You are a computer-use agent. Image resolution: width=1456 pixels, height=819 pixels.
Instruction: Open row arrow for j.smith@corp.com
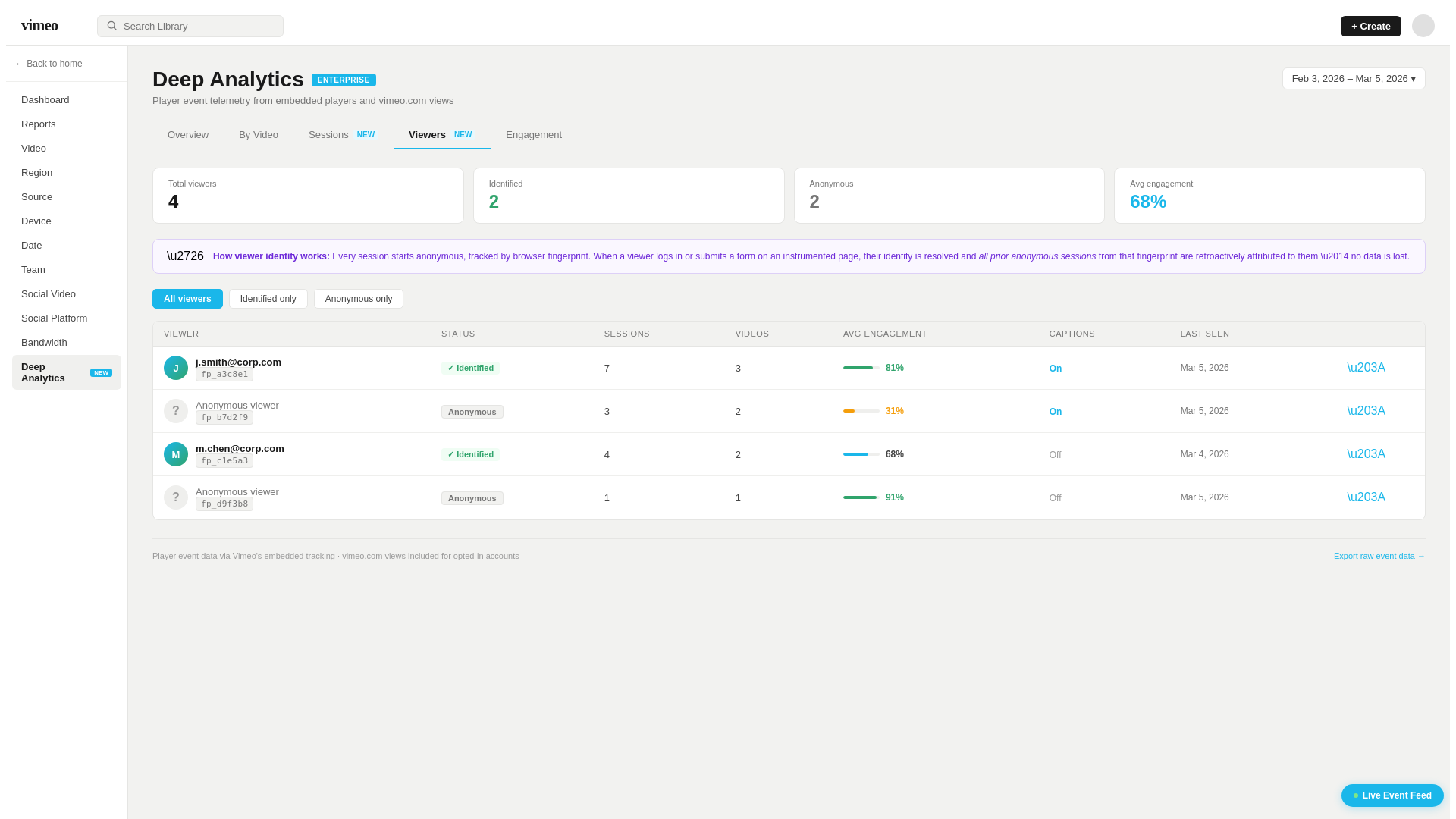pyautogui.click(x=1366, y=368)
